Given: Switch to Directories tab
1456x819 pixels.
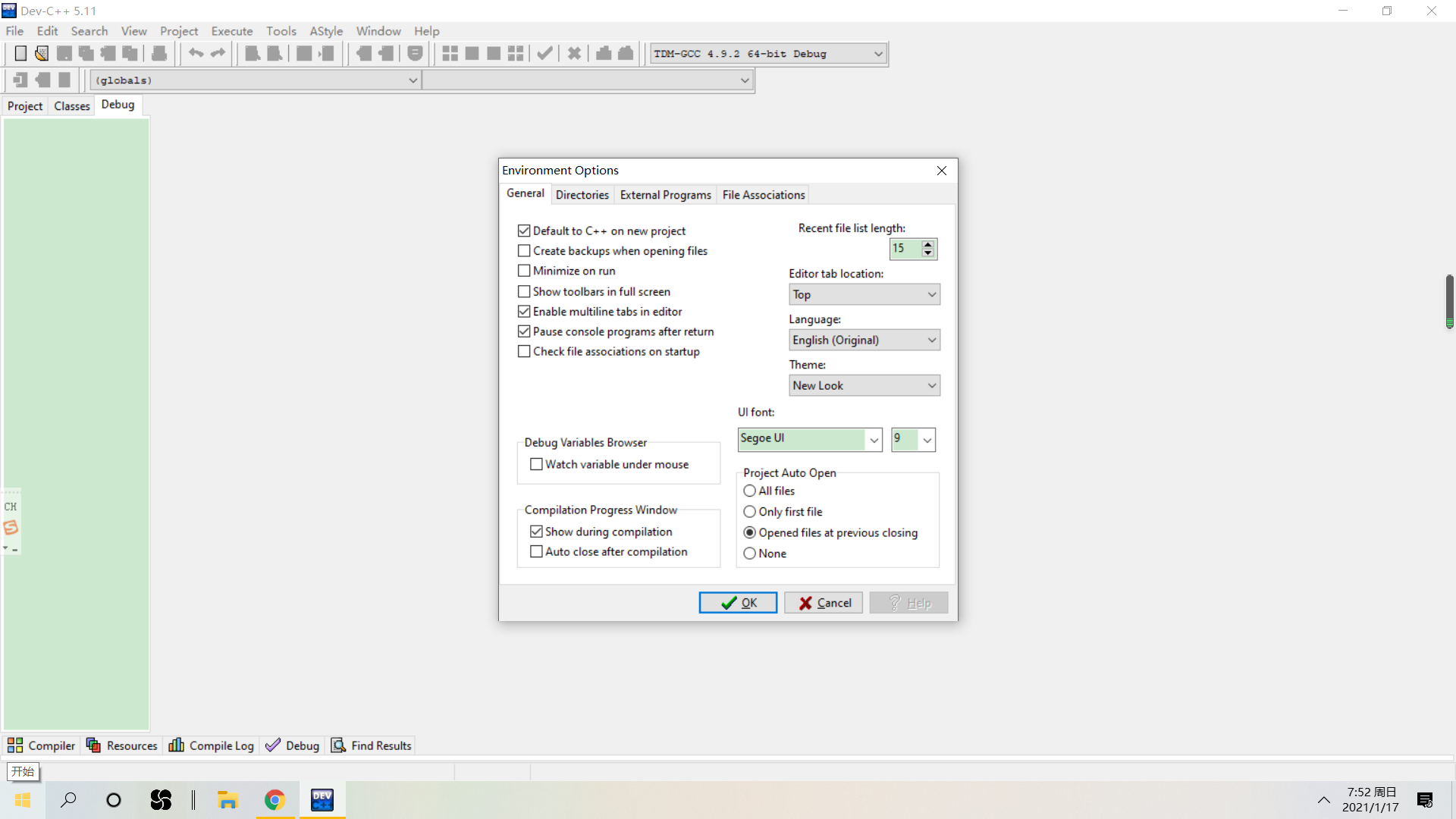Looking at the screenshot, I should [582, 195].
